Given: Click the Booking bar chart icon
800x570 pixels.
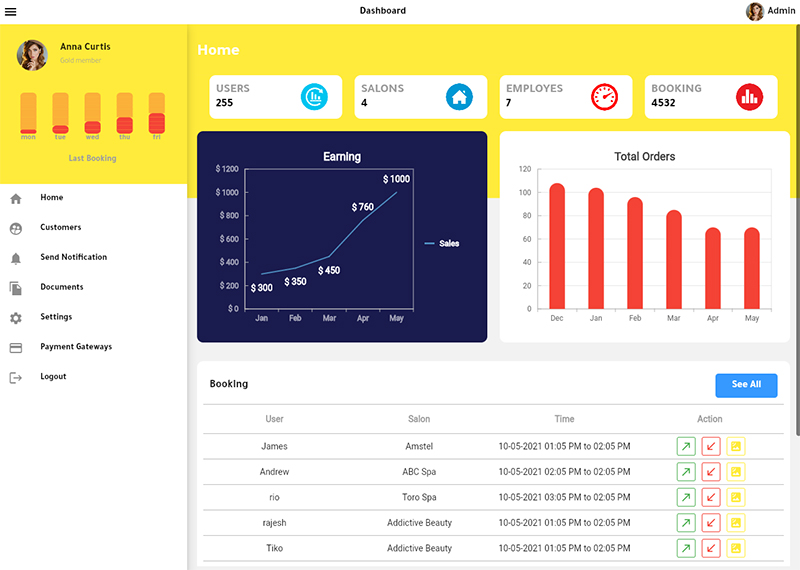Looking at the screenshot, I should click(749, 96).
